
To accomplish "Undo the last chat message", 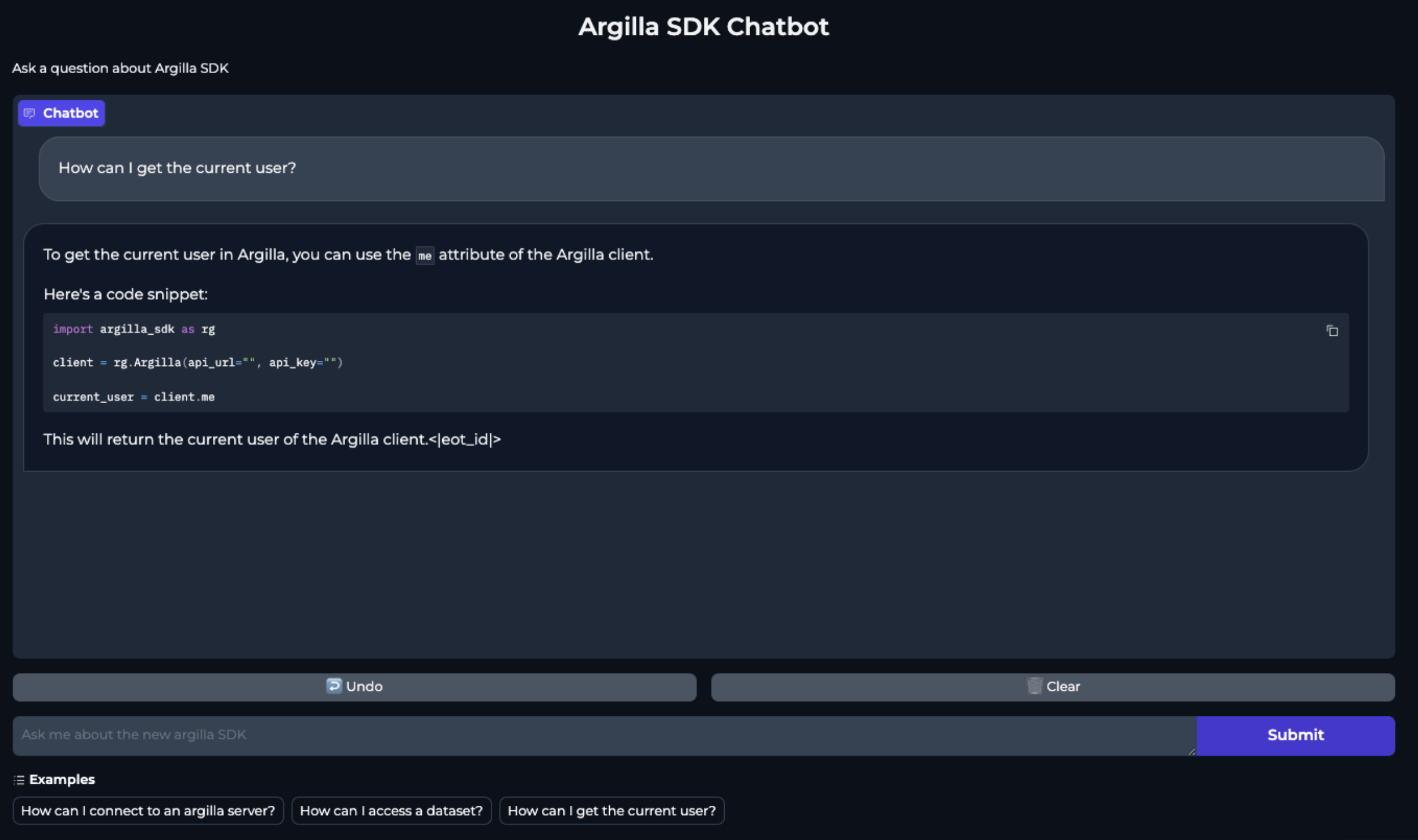I will (x=354, y=687).
